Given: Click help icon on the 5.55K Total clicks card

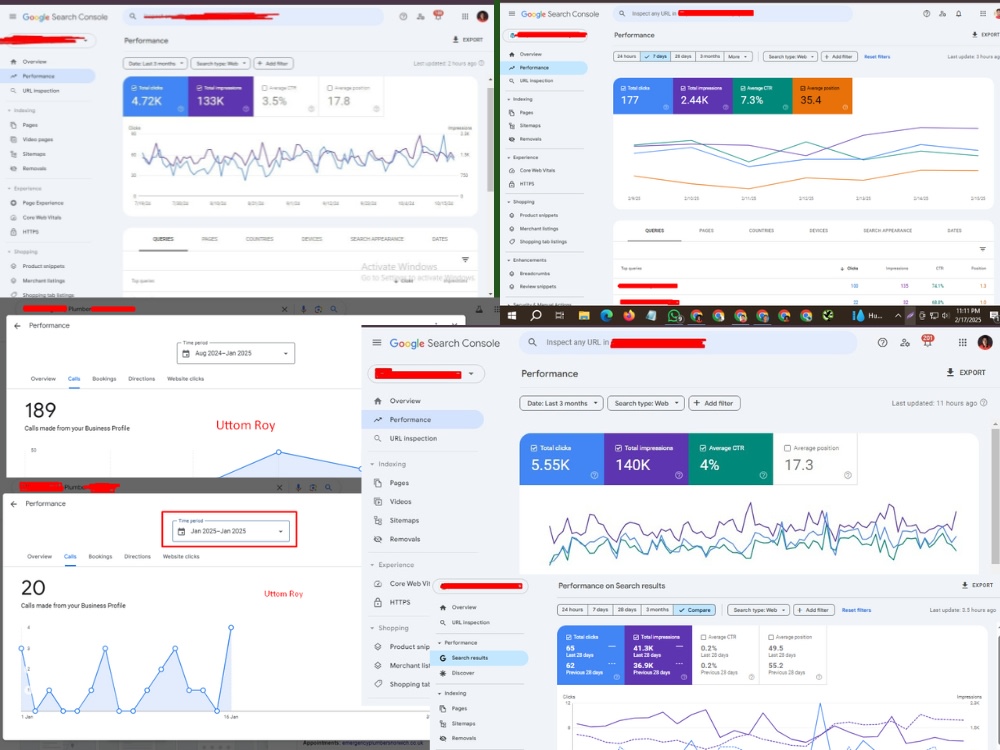Looking at the screenshot, I should (594, 475).
